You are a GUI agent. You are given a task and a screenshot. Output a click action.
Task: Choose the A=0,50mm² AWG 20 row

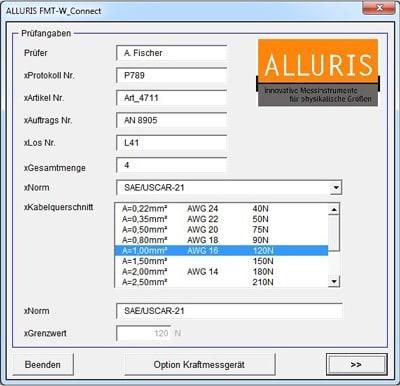point(221,230)
